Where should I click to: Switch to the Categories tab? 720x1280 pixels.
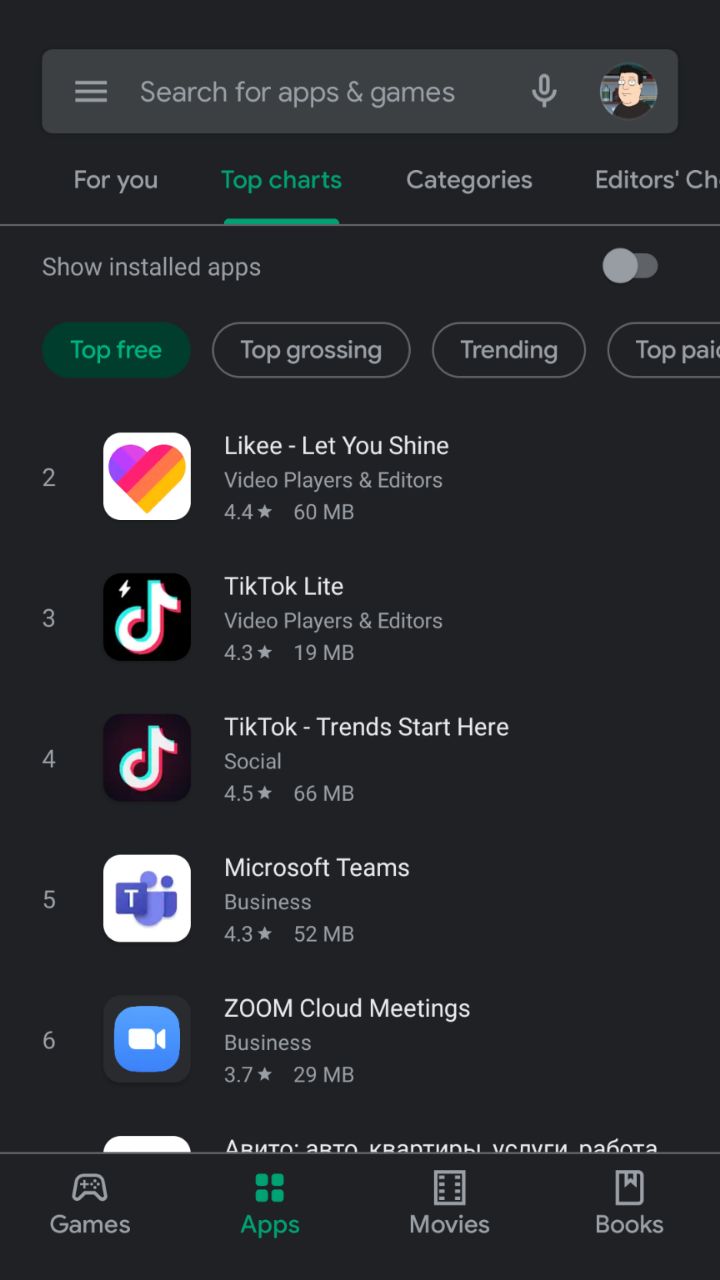tap(469, 180)
